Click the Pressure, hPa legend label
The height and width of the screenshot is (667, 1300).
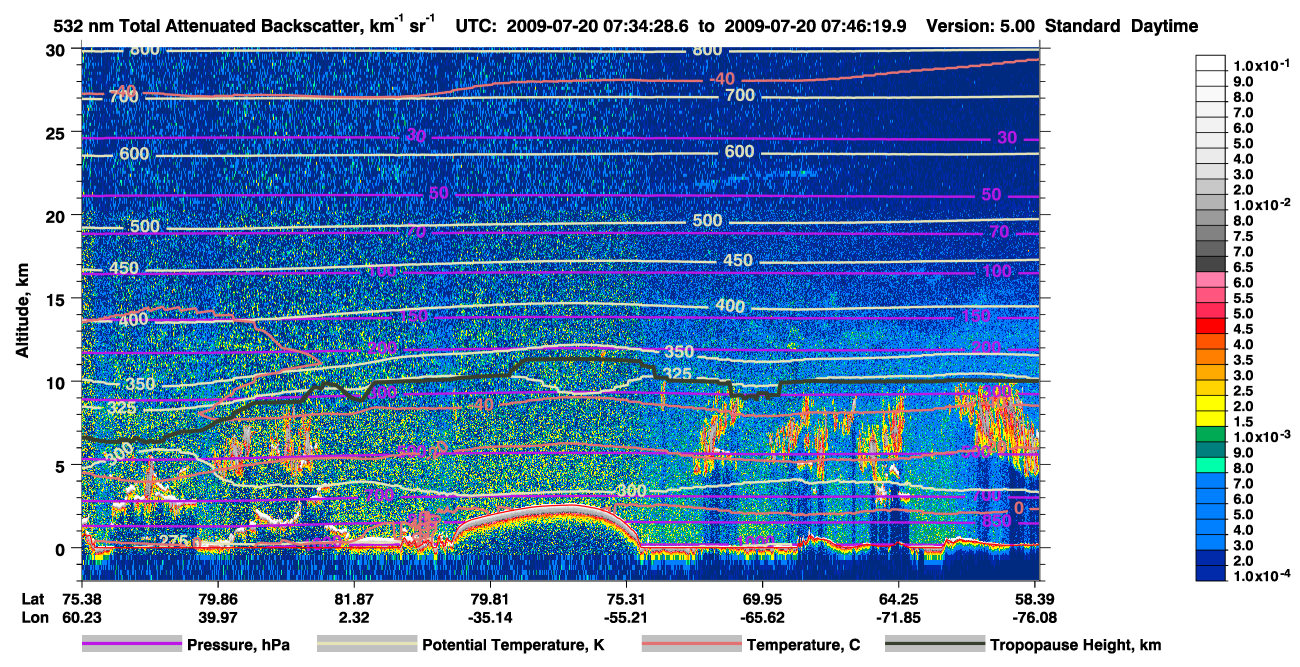[238, 645]
